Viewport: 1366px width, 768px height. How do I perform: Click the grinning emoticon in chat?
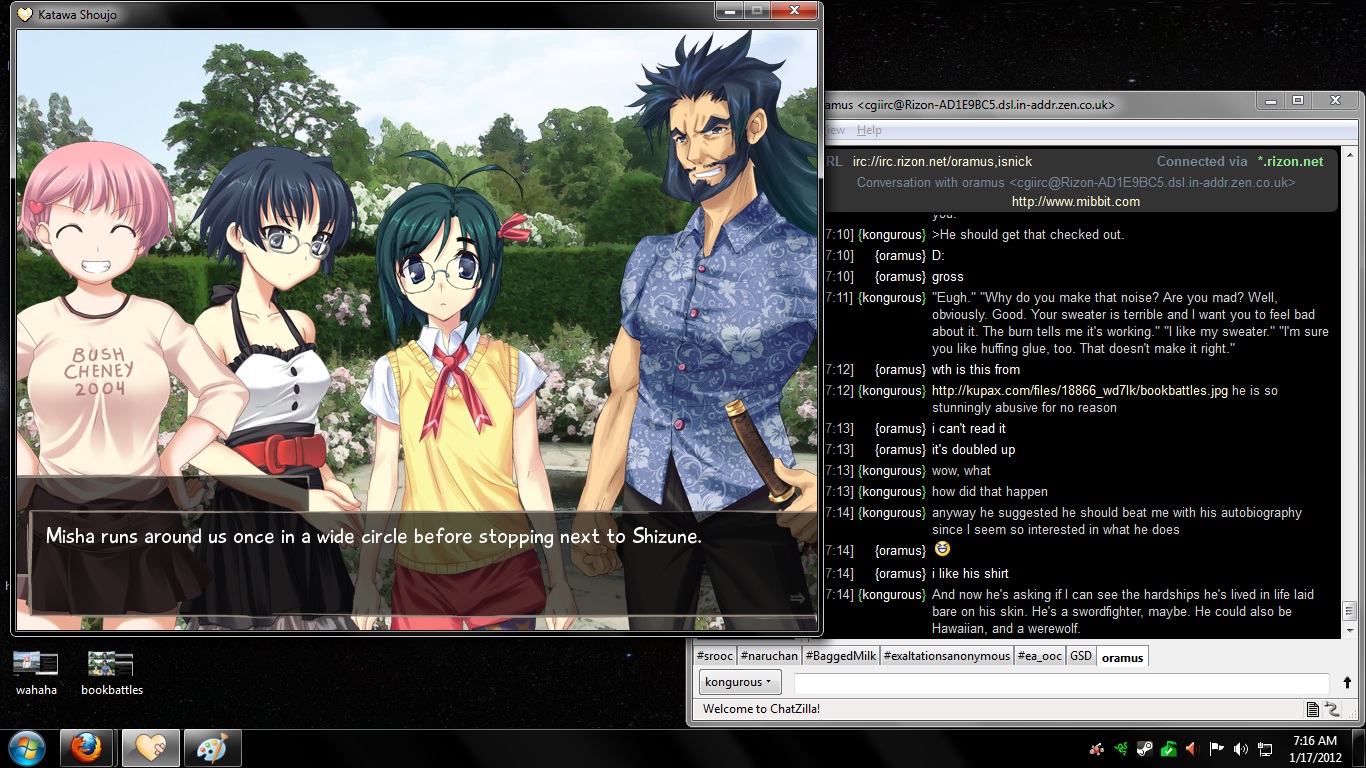click(942, 549)
